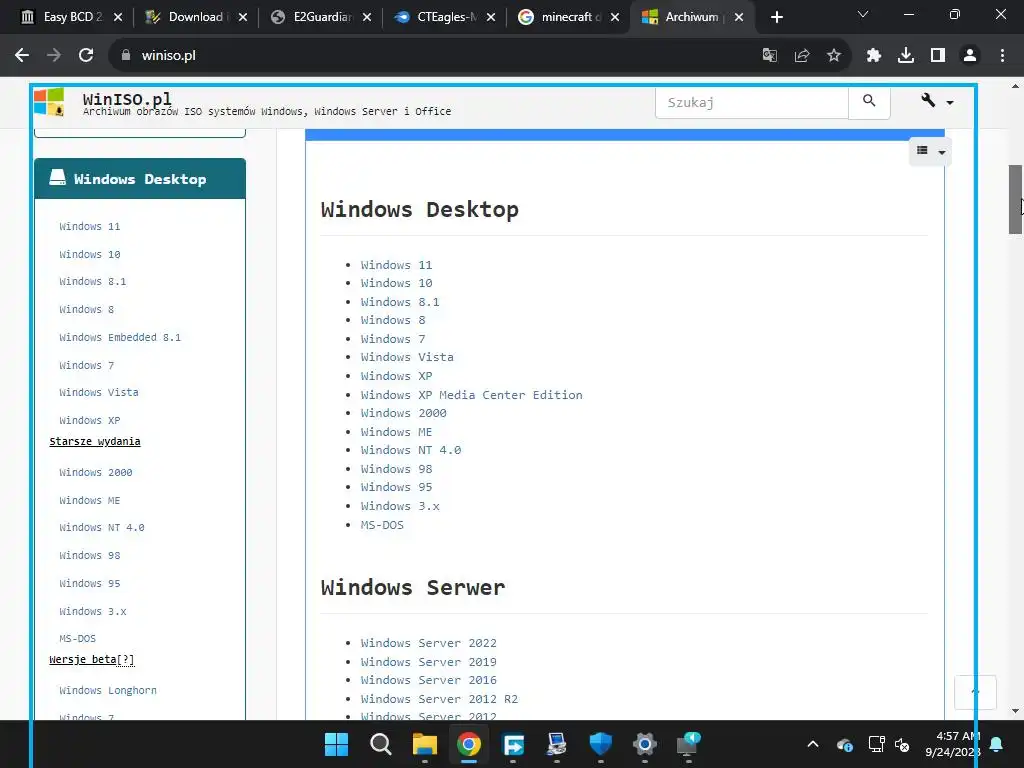Open Settings gear in the taskbar

click(x=644, y=744)
